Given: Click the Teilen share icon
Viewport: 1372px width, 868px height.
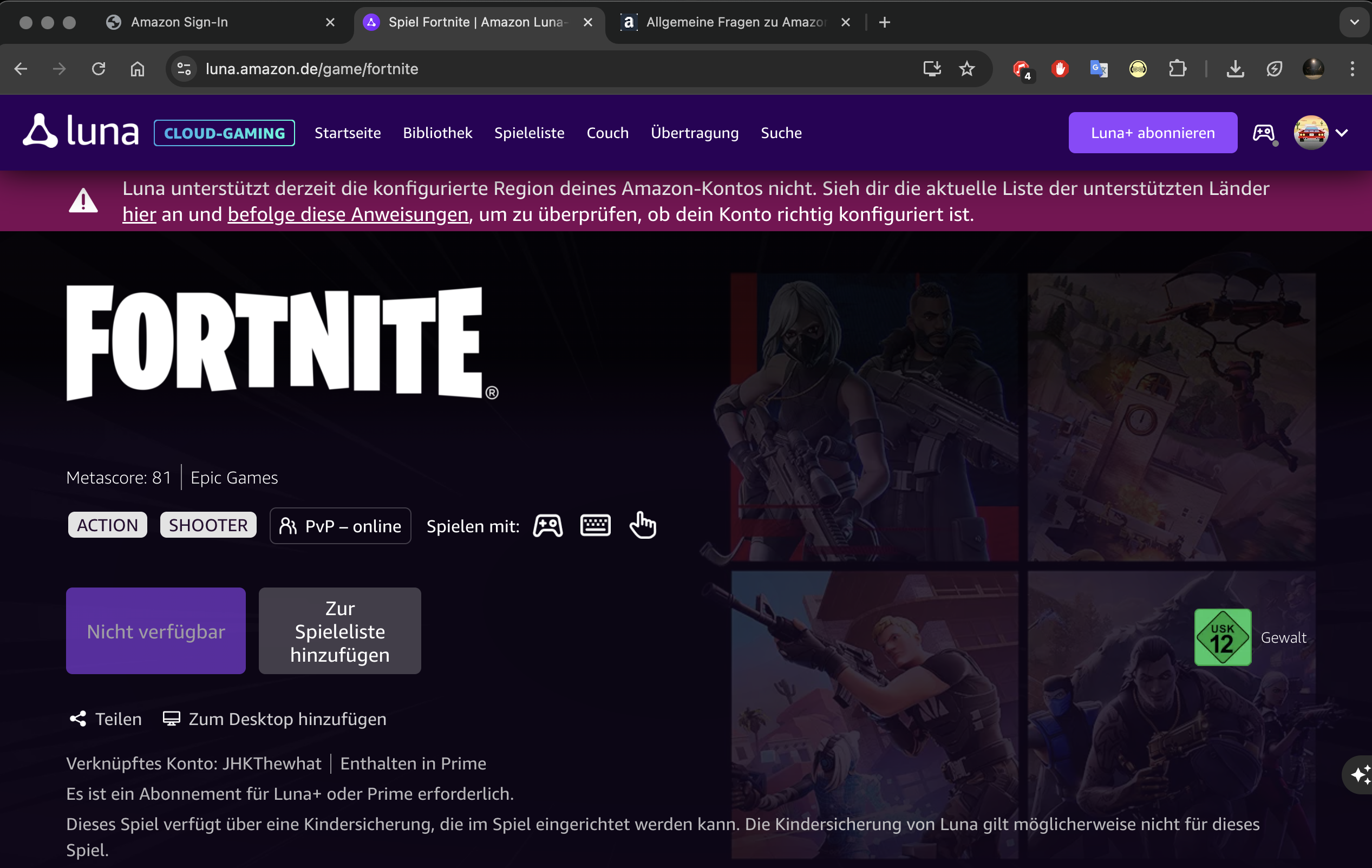Looking at the screenshot, I should coord(78,719).
